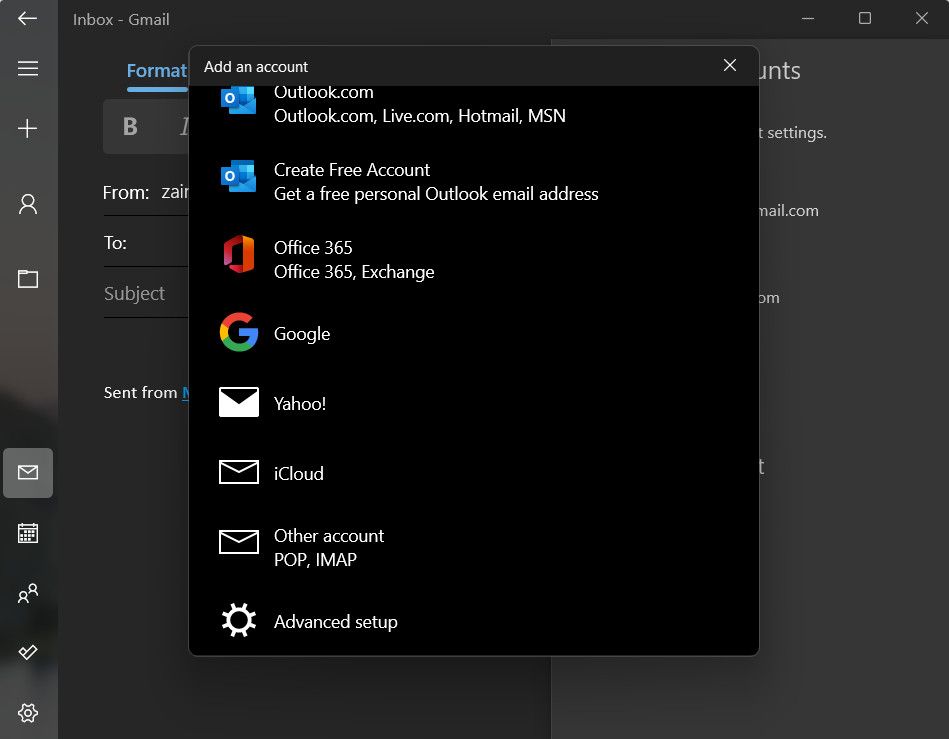Click the Yahoo! envelope icon

tap(238, 402)
